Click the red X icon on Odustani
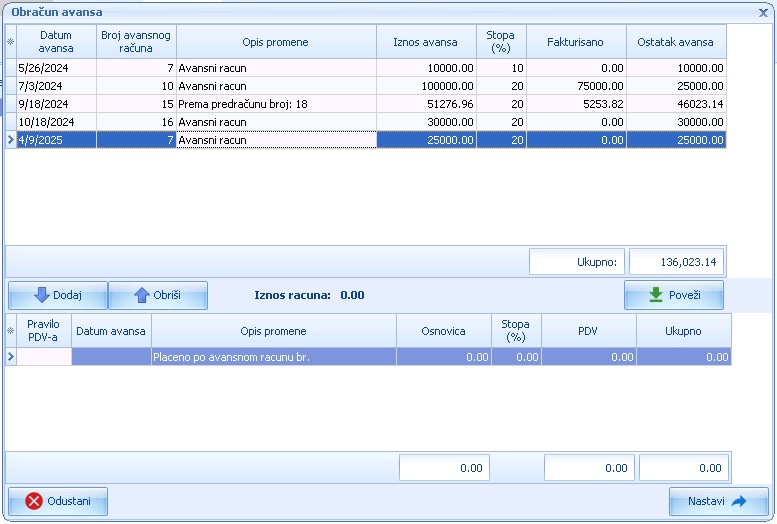The height and width of the screenshot is (524, 777). (x=34, y=501)
